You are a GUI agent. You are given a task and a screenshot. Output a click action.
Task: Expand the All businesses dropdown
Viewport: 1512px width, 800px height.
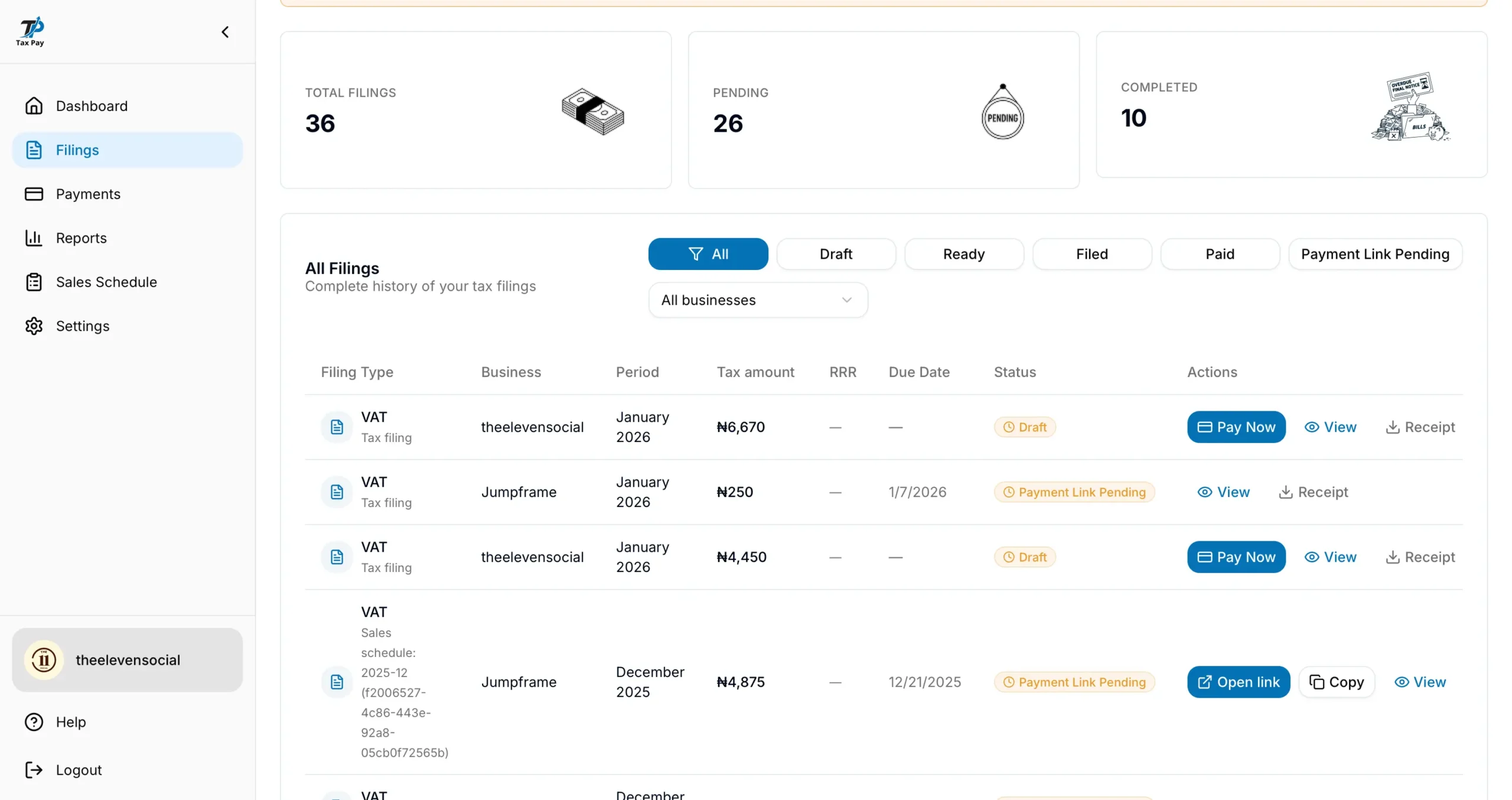758,300
